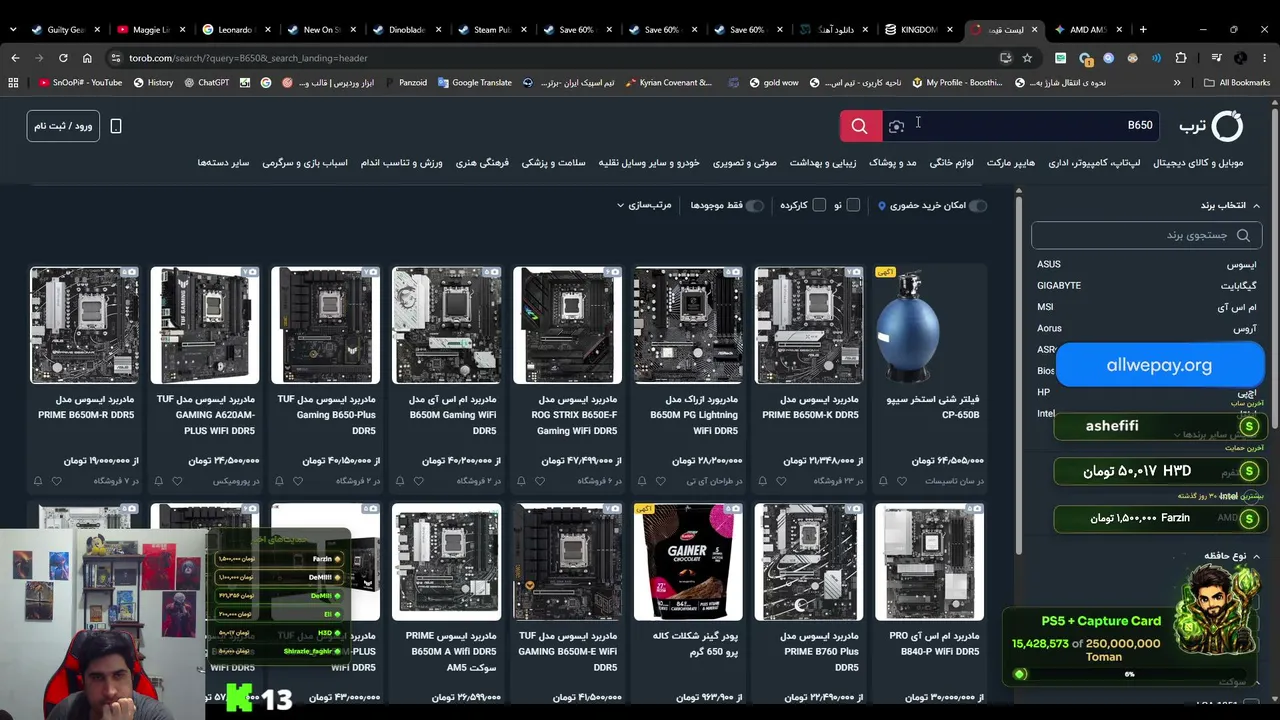1280x720 pixels.
Task: Open home appliances (لوازم خانگی) category
Action: 952,163
